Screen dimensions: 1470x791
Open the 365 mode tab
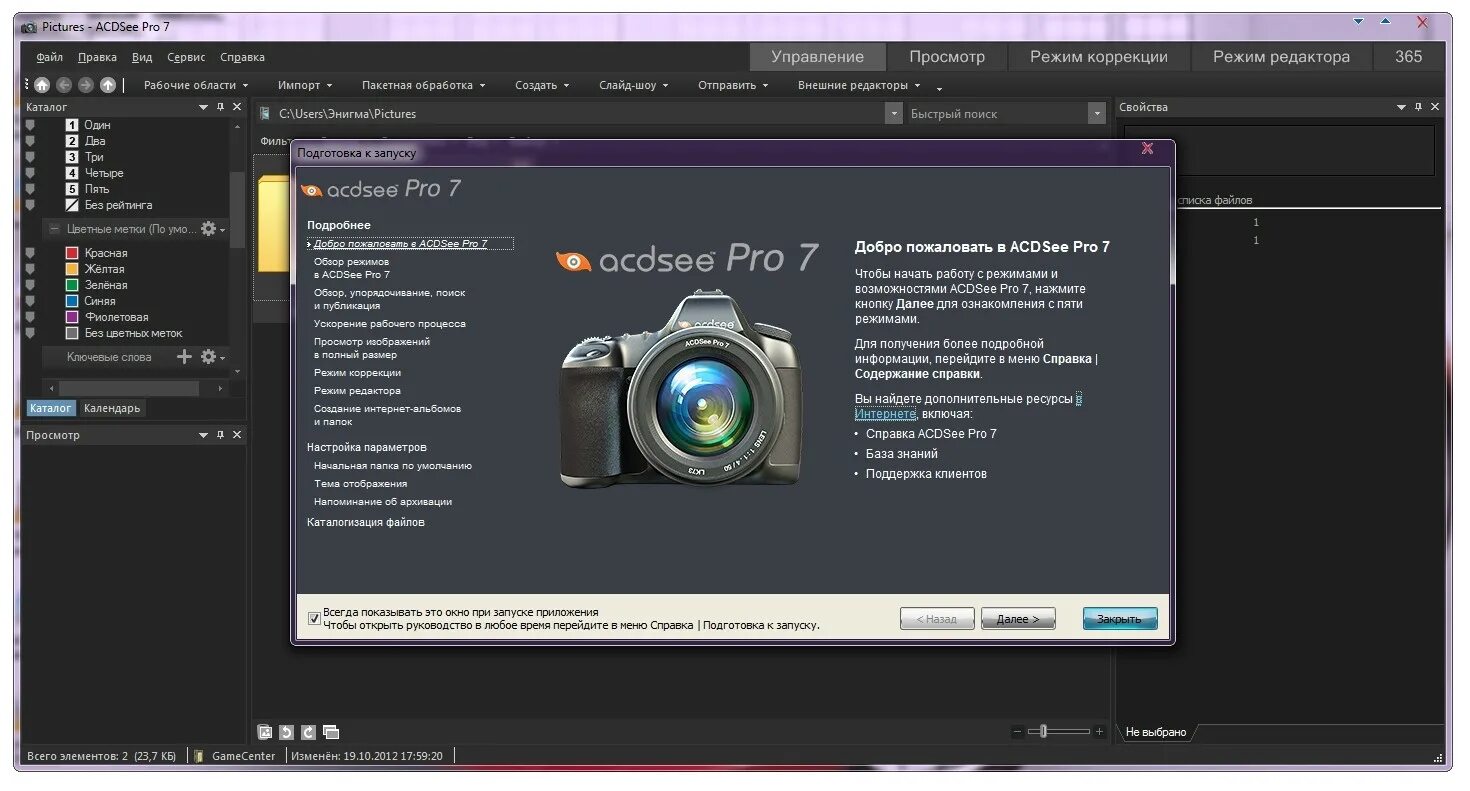[x=1408, y=57]
